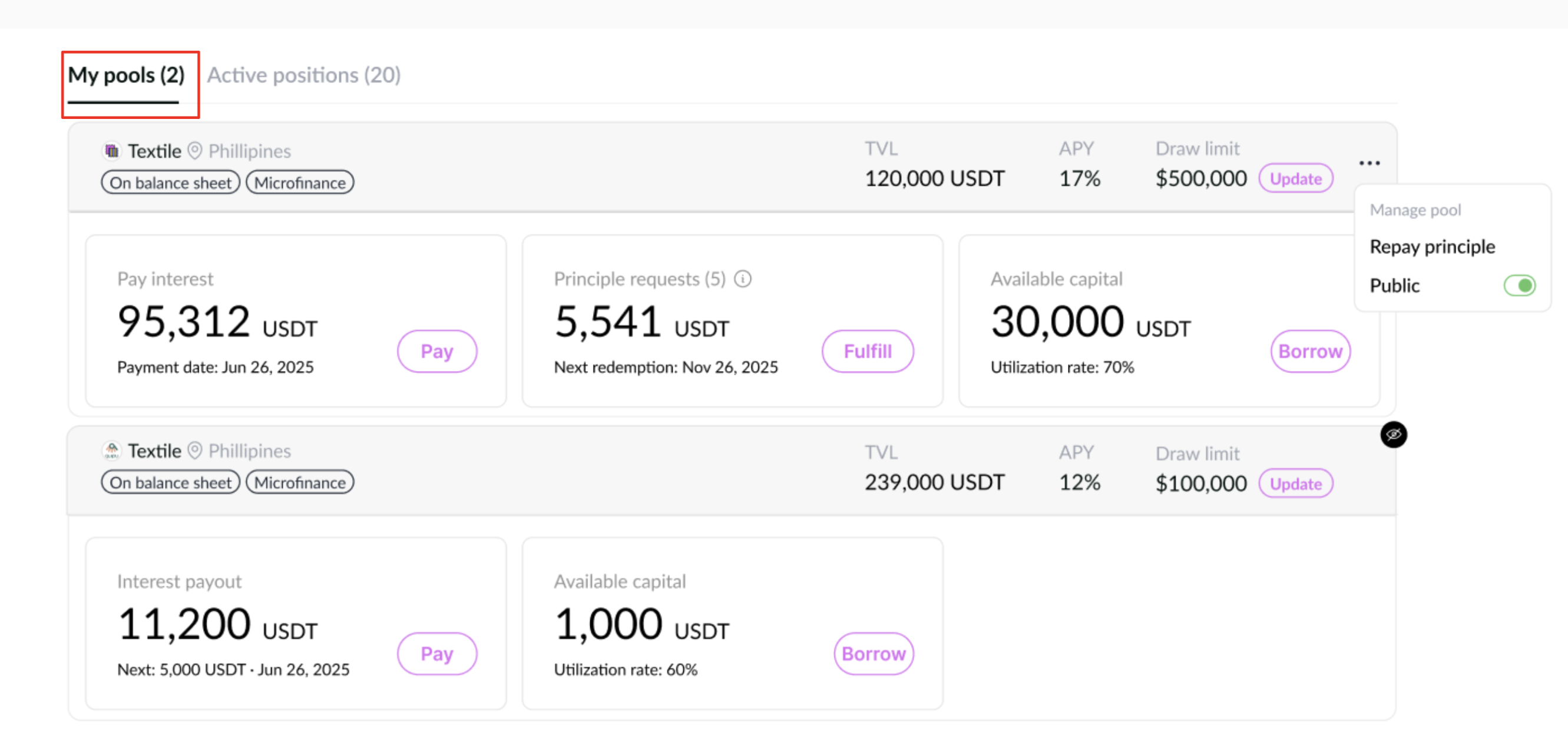1568x735 pixels.
Task: Click Microfinance tag in second pool
Action: coord(299,482)
